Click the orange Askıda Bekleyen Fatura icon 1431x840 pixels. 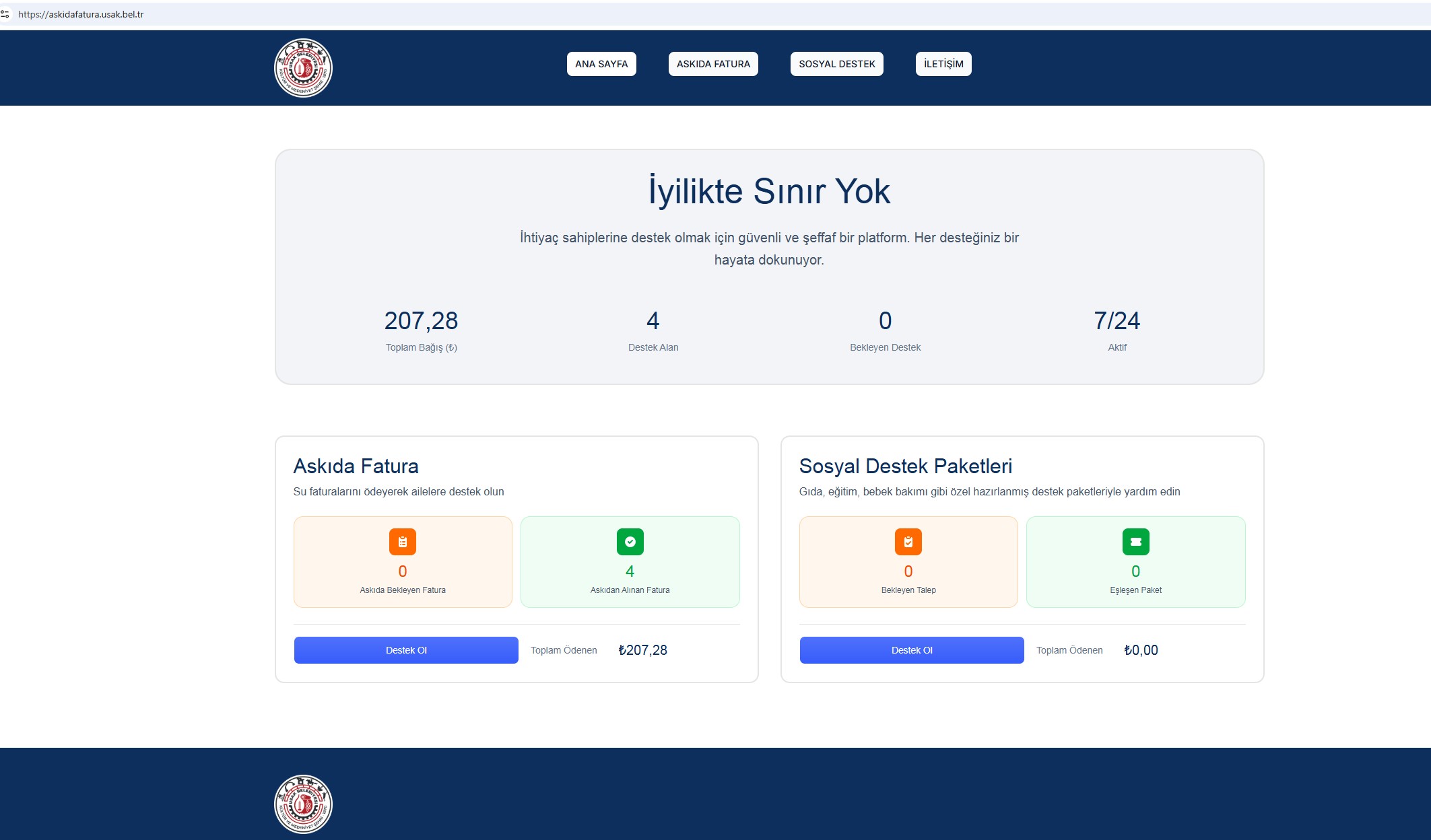[x=403, y=542]
